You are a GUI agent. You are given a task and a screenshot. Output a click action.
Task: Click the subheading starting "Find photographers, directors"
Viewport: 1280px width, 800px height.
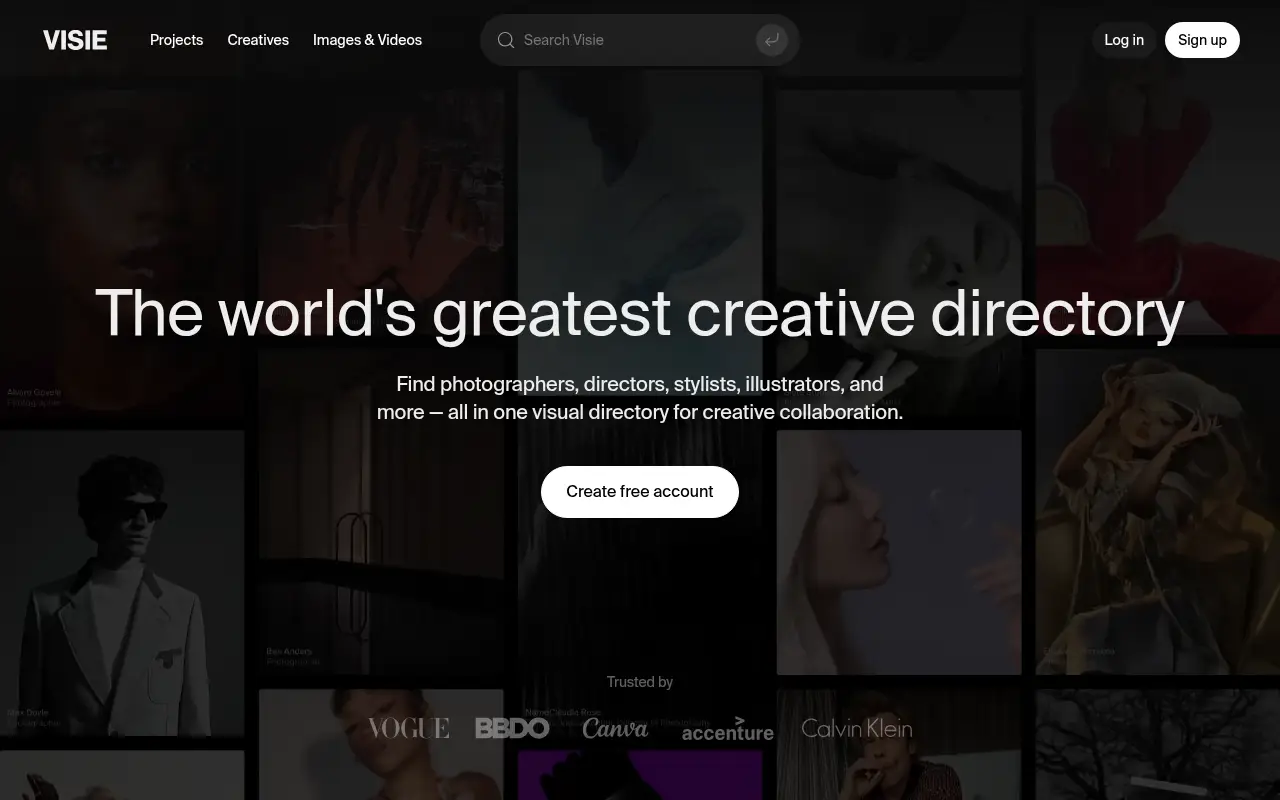[640, 398]
